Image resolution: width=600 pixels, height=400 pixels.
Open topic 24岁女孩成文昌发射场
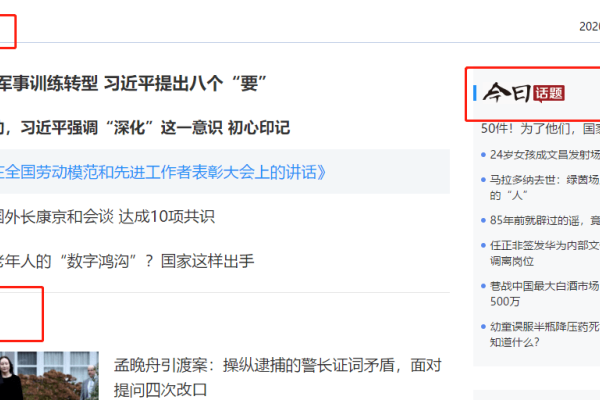tap(545, 155)
